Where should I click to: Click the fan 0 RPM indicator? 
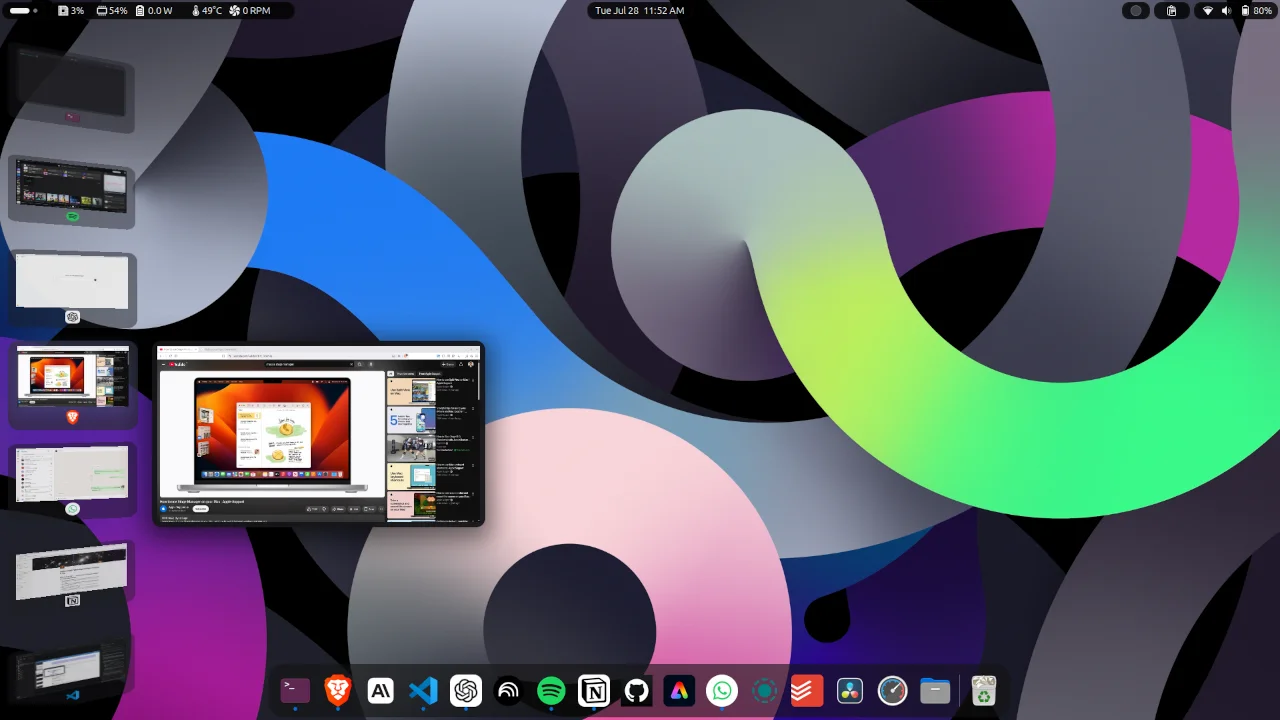pyautogui.click(x=250, y=10)
